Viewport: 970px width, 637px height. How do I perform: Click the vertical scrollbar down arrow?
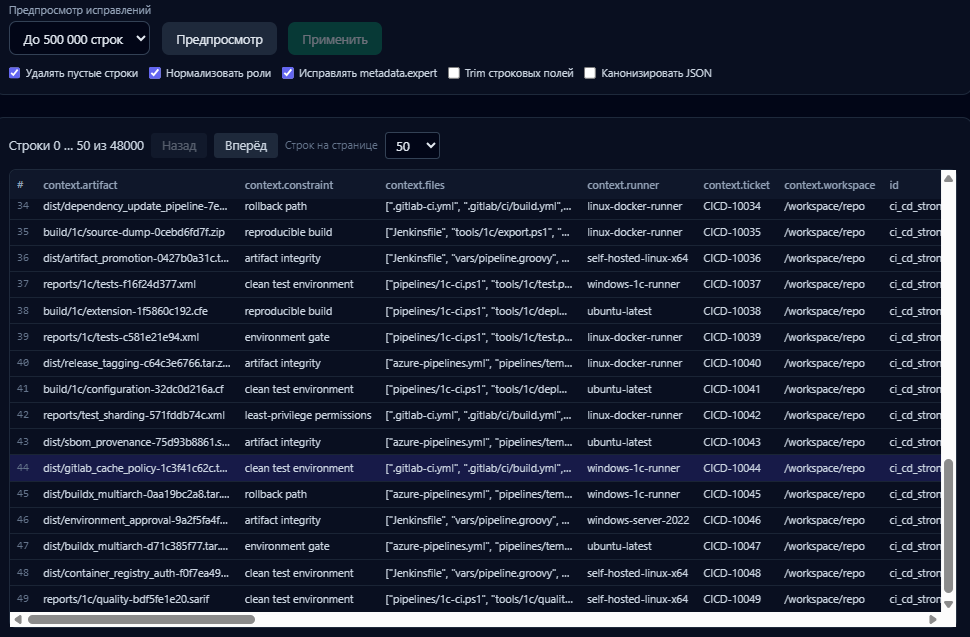(x=948, y=604)
